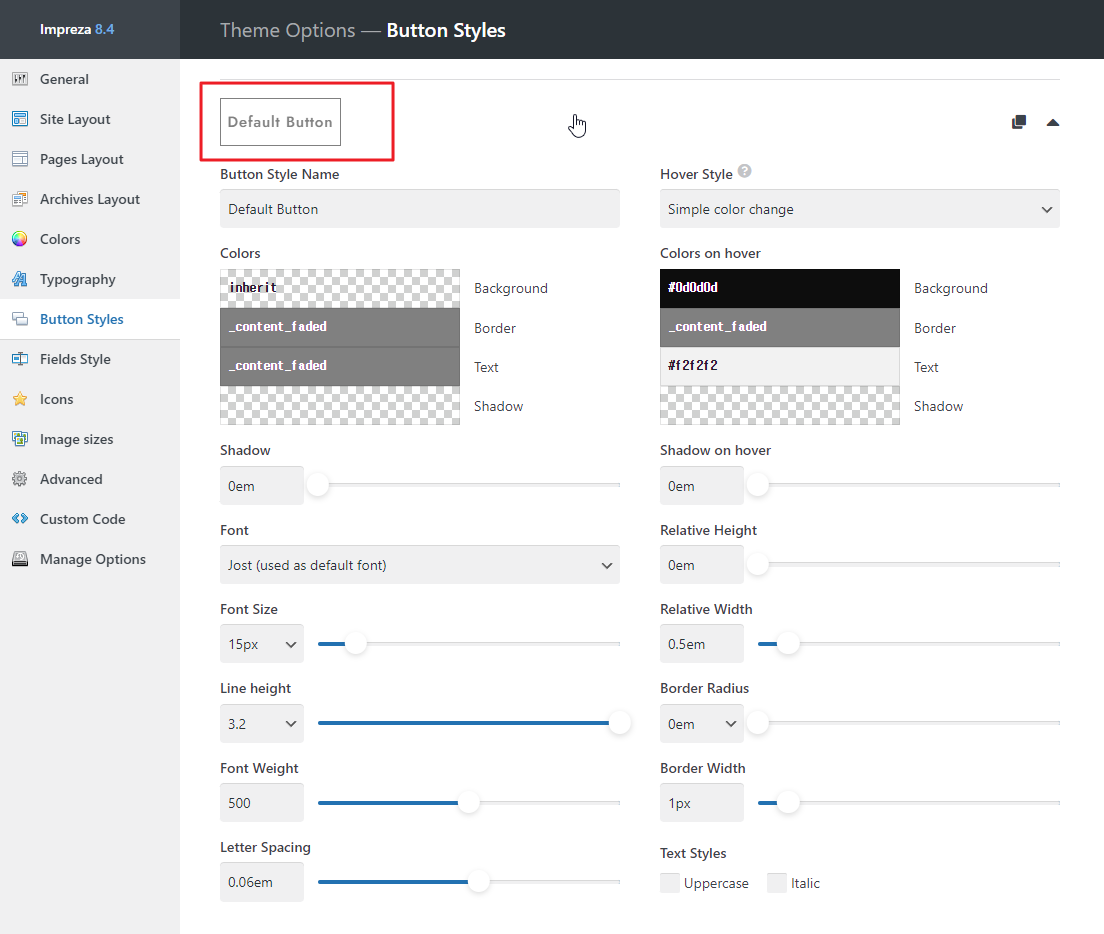Collapse the Default Button style section

click(1053, 122)
